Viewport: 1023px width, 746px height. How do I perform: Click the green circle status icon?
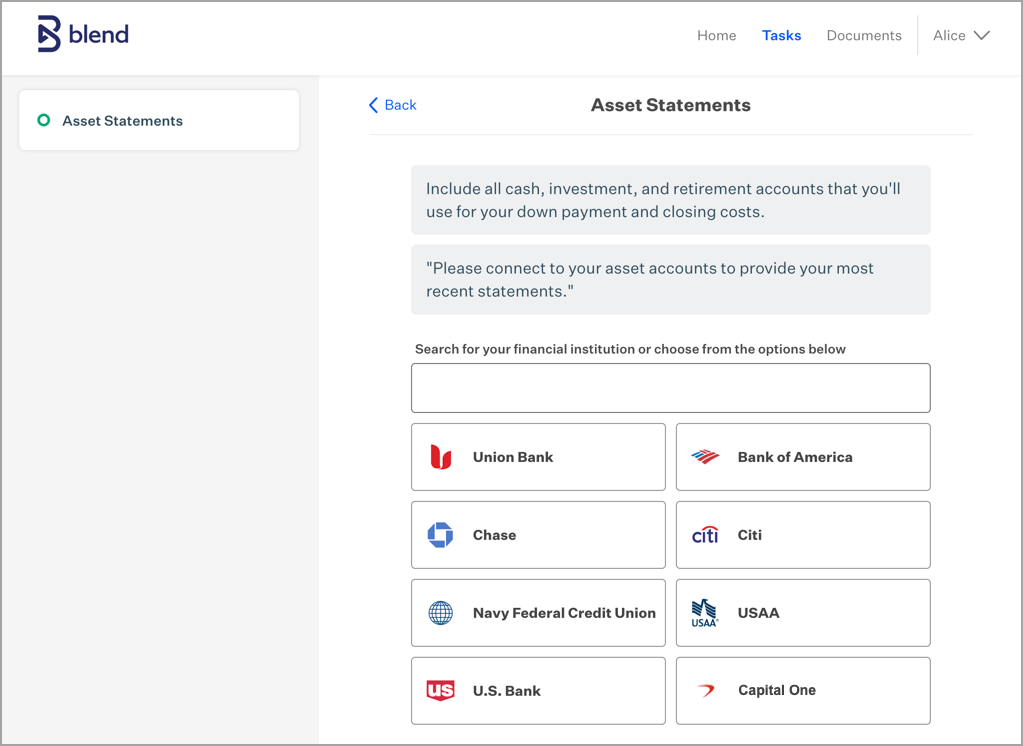click(44, 120)
